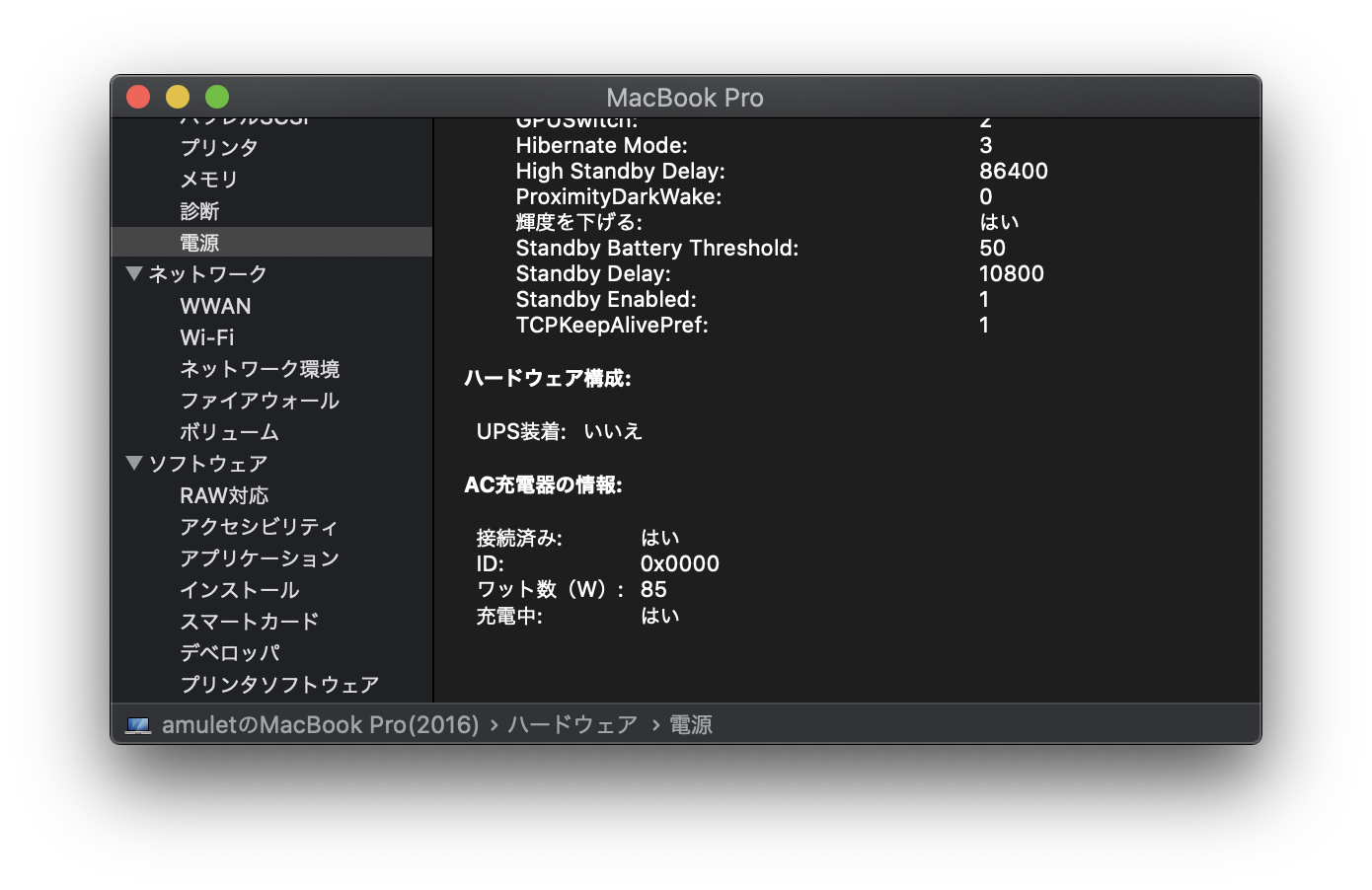Screen dimensions: 1372x890
Task: Select Wi-Fi in the sidebar
Action: click(x=207, y=337)
